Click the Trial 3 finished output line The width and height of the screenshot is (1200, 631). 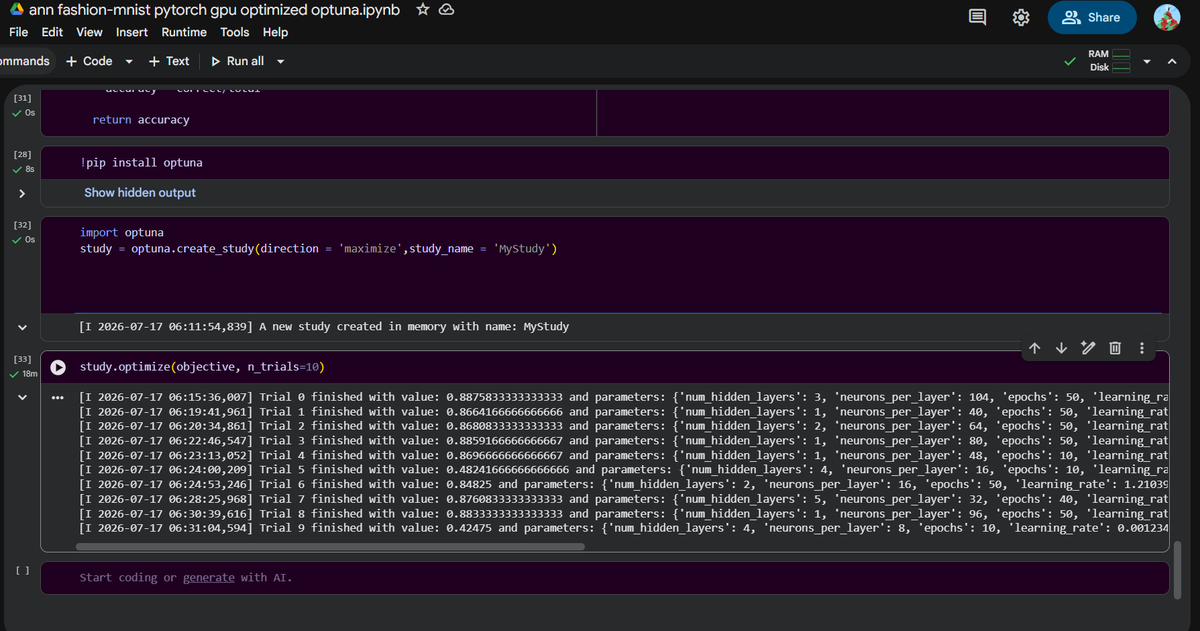click(623, 440)
